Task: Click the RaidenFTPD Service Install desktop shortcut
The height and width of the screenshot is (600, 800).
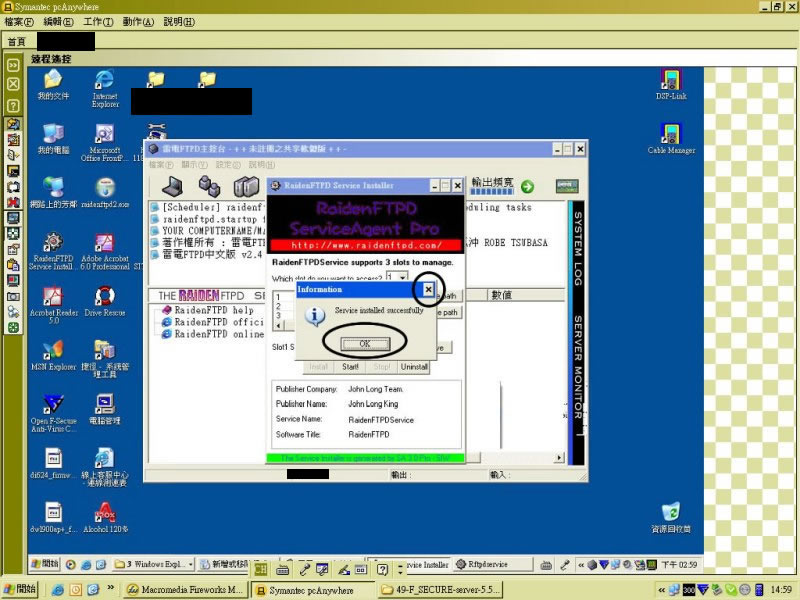Action: point(53,251)
